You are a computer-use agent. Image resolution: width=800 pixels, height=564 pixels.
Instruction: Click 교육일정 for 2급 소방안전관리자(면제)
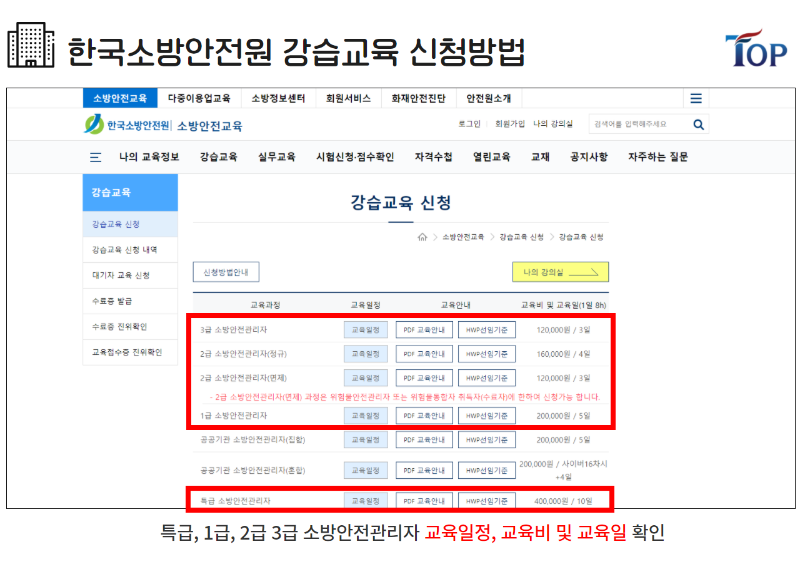[365, 378]
